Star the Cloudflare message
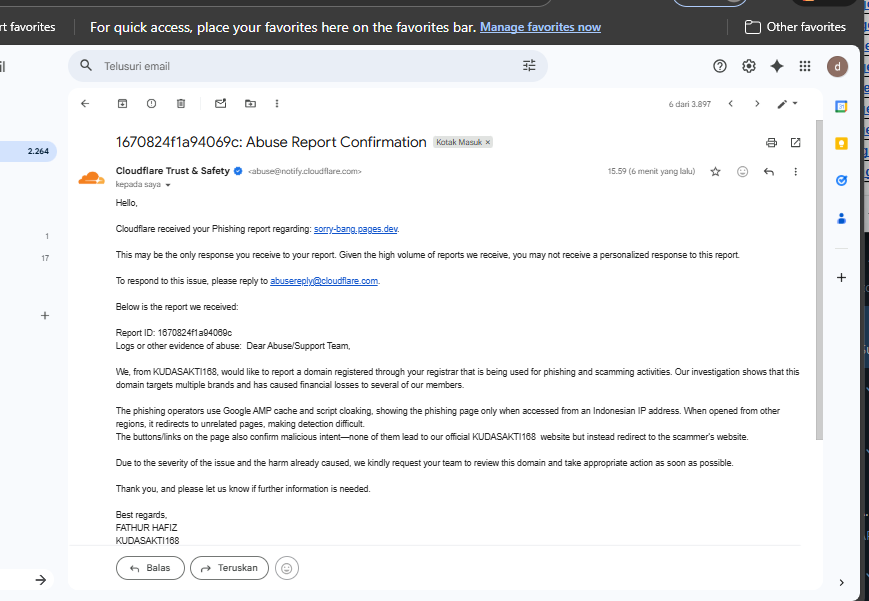Image resolution: width=869 pixels, height=601 pixels. coord(715,172)
